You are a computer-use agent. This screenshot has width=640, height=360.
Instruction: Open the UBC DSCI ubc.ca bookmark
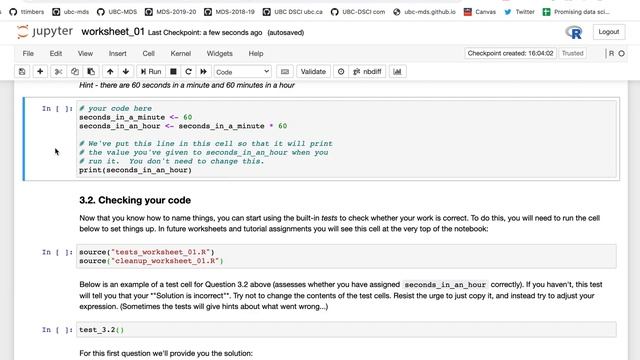293,12
